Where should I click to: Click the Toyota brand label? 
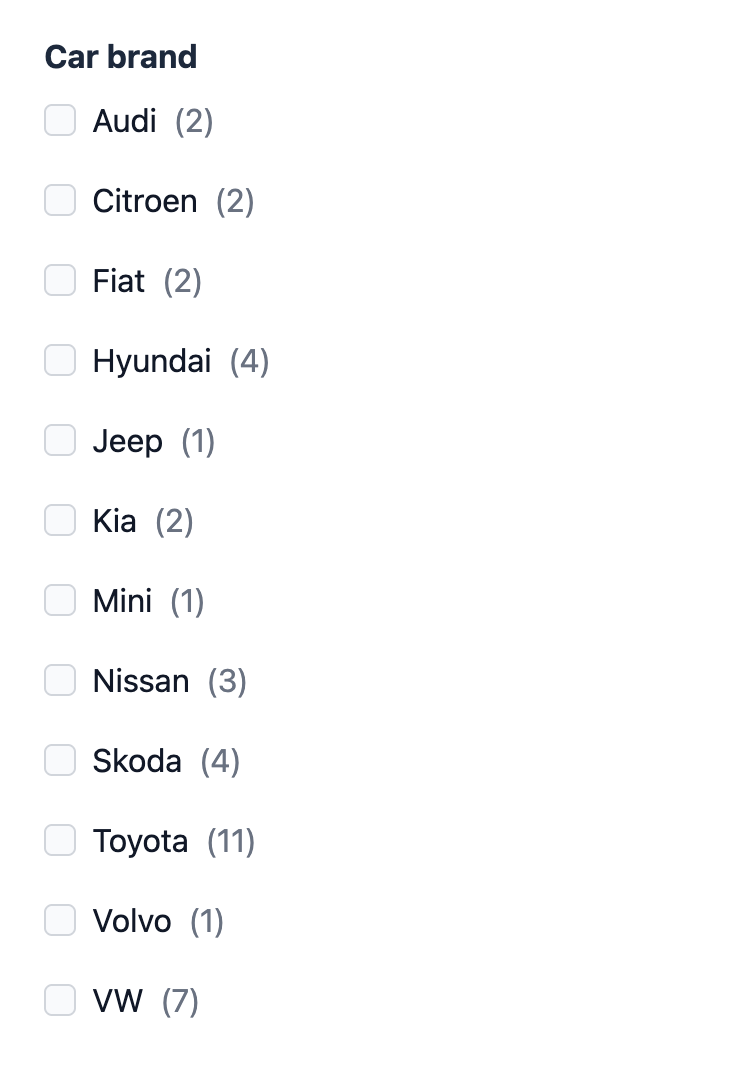coord(140,840)
